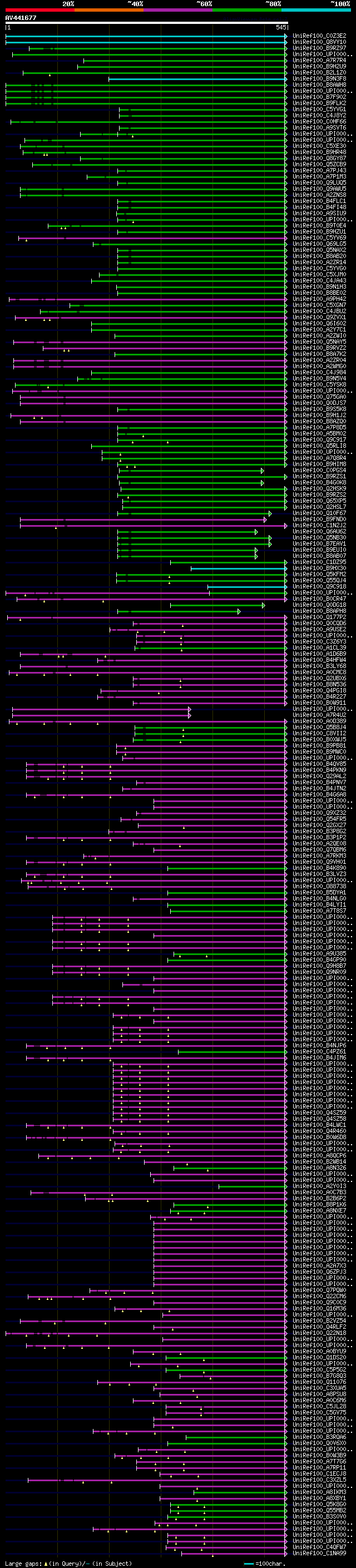Click the white query sequence bar
Image resolution: width=356 pixels, height=1568 pixels.
pos(147,22)
